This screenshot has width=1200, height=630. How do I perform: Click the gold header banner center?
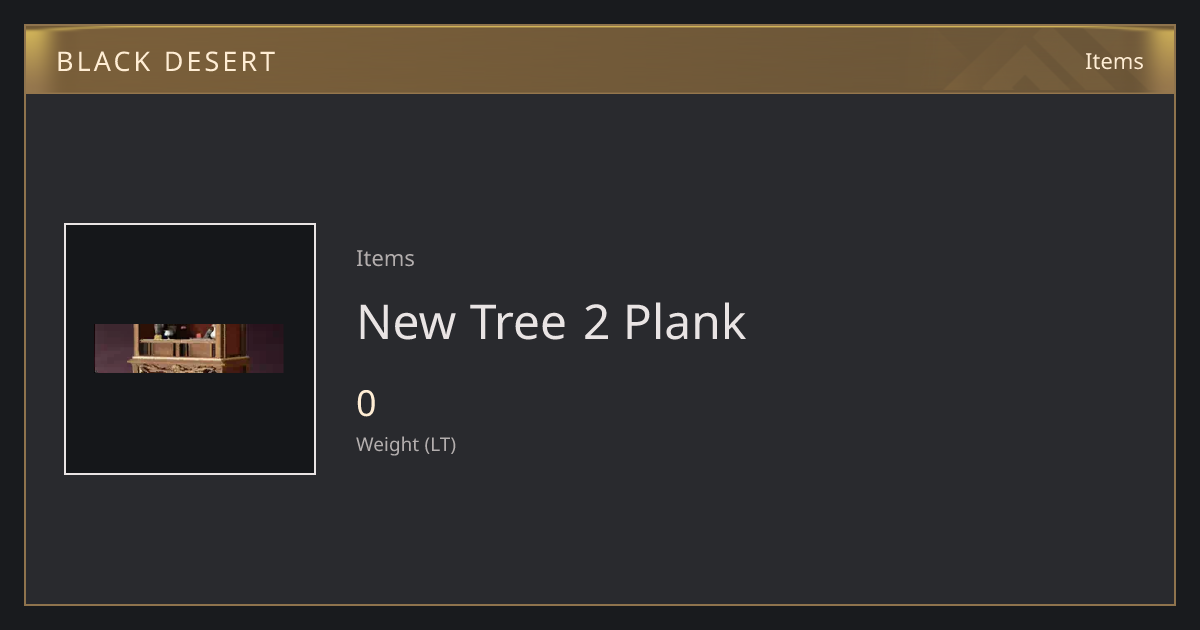point(600,60)
